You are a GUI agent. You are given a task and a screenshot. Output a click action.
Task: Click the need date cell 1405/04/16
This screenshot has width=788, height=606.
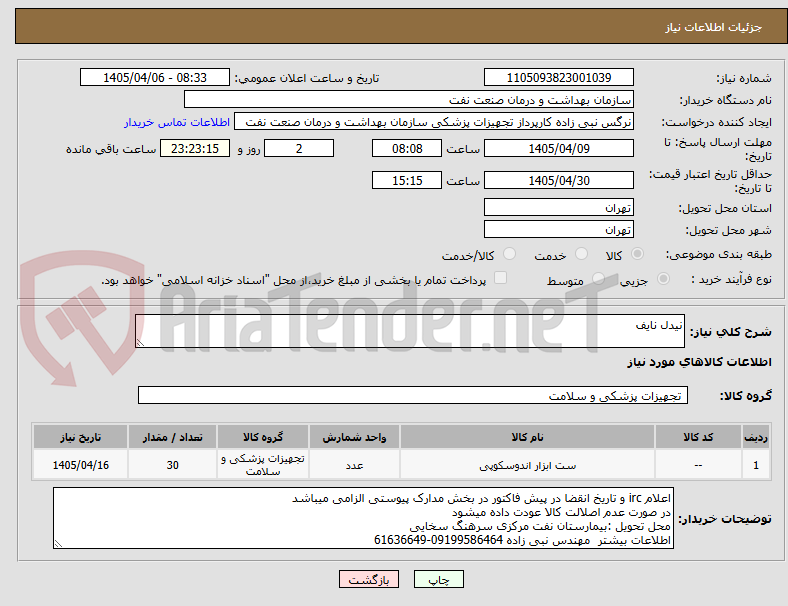80,465
